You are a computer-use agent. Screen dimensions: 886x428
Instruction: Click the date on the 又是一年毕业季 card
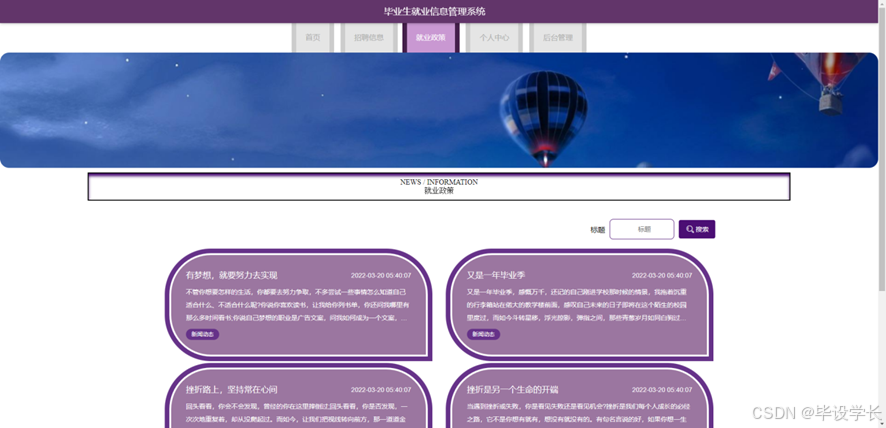click(662, 276)
